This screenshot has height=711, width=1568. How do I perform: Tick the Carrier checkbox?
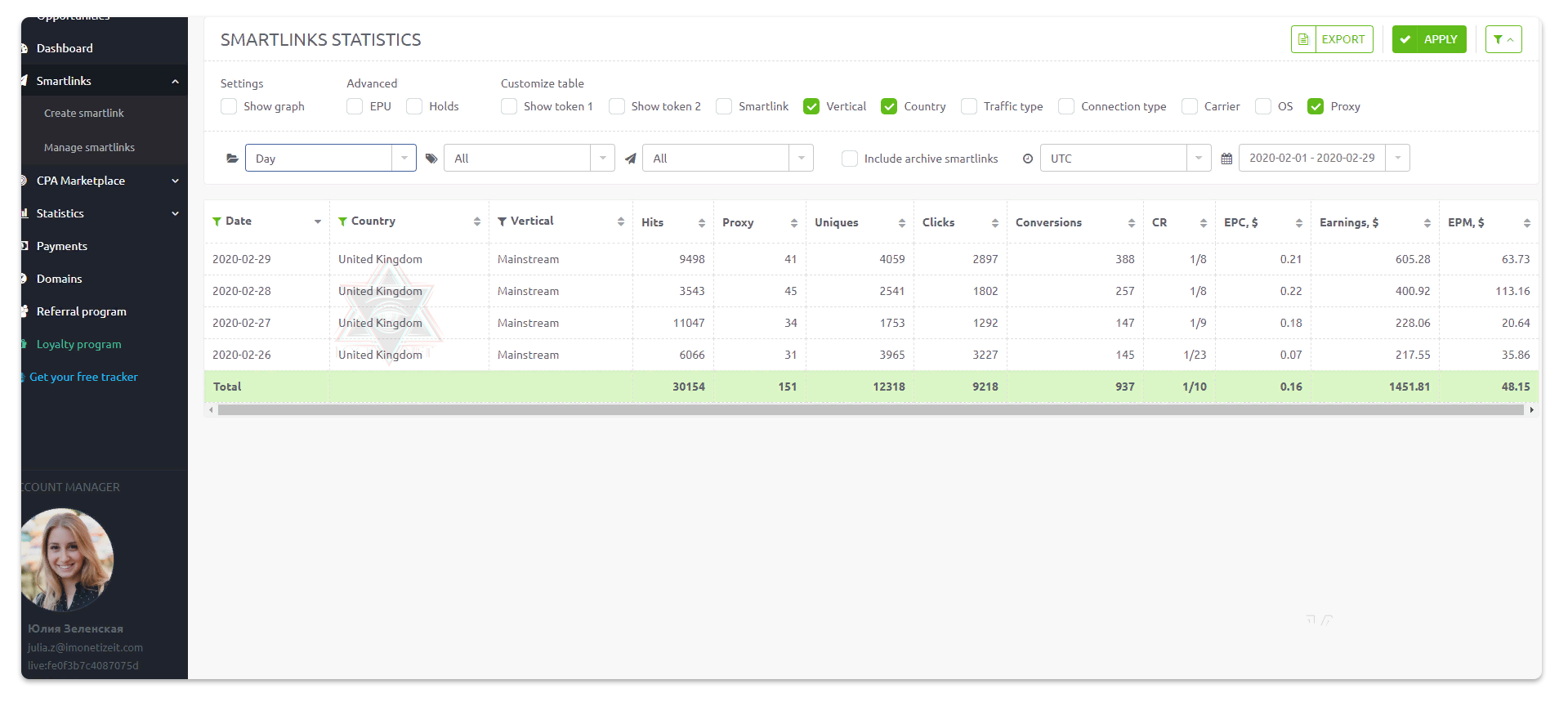click(x=1190, y=106)
